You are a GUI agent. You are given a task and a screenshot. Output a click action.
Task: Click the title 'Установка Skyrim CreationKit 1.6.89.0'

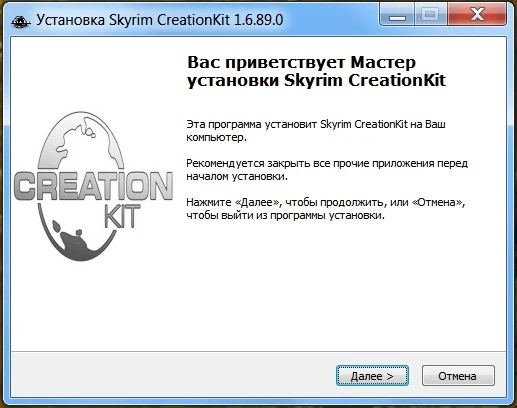point(160,20)
